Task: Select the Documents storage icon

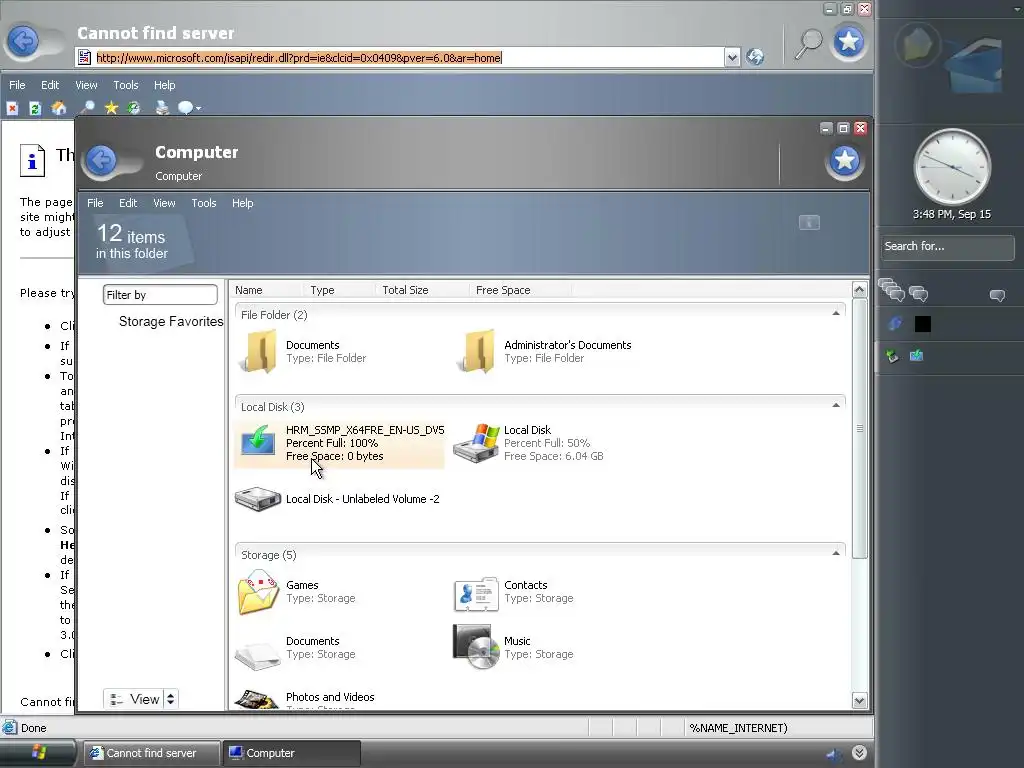Action: tap(258, 655)
